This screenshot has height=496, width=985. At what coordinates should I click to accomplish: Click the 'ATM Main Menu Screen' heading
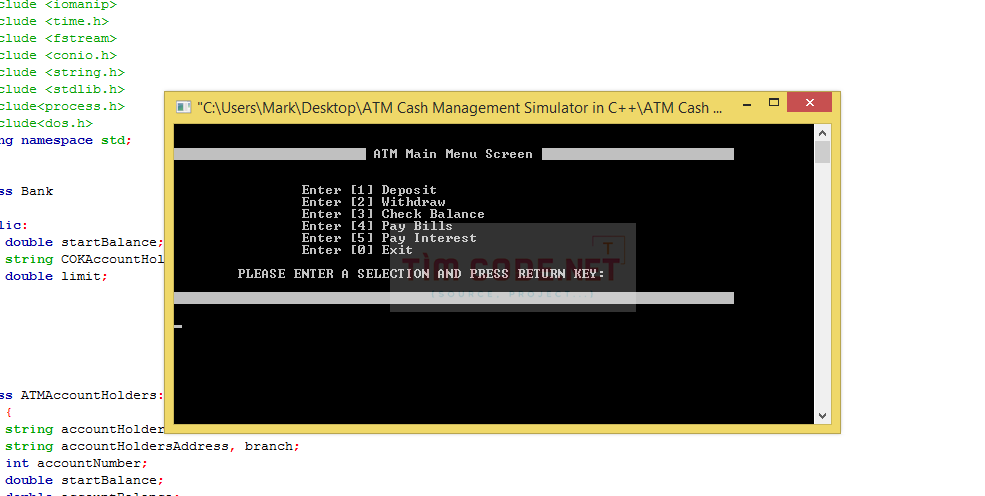(x=453, y=154)
